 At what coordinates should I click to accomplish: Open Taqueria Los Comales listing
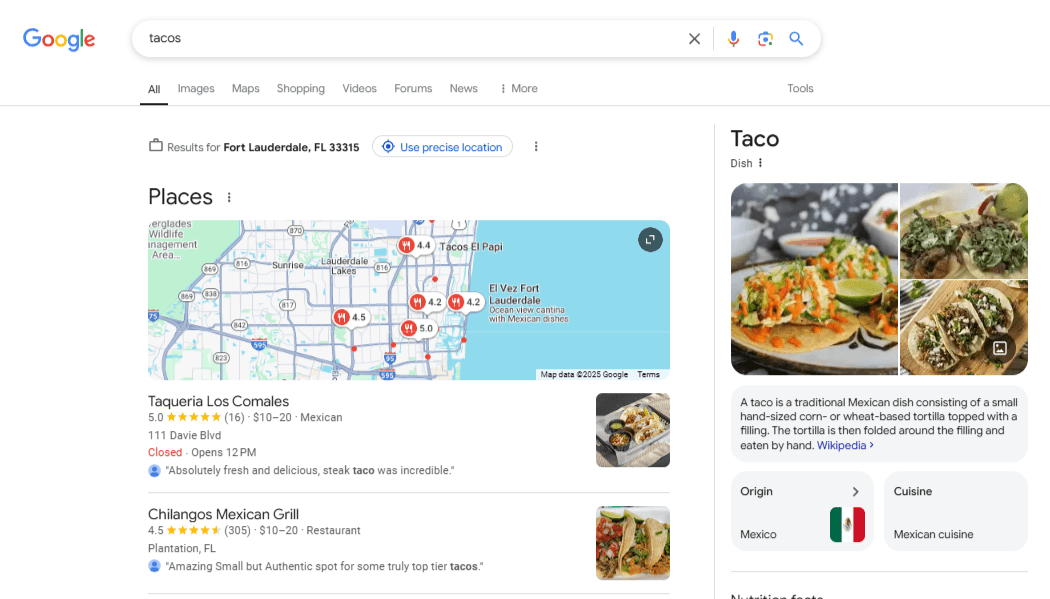pyautogui.click(x=218, y=401)
